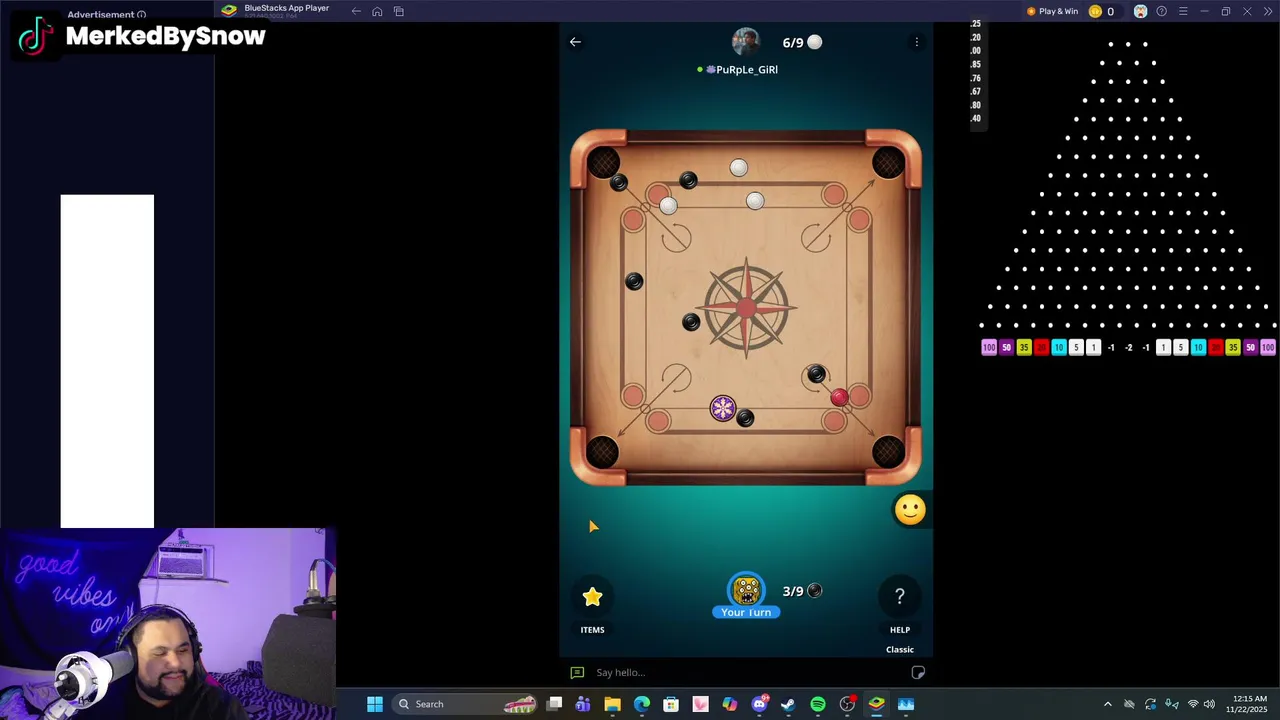Open Microsoft Store from taskbar
The width and height of the screenshot is (1280, 720).
tap(671, 704)
